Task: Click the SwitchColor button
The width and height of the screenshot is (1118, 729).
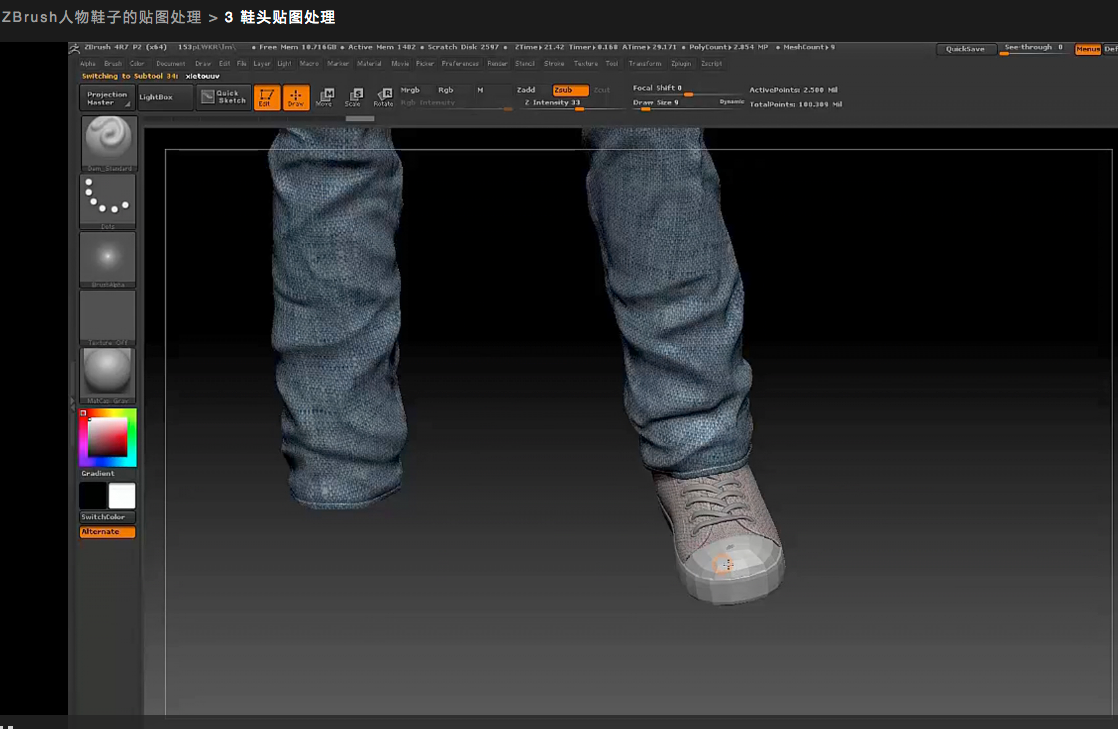Action: (x=108, y=517)
